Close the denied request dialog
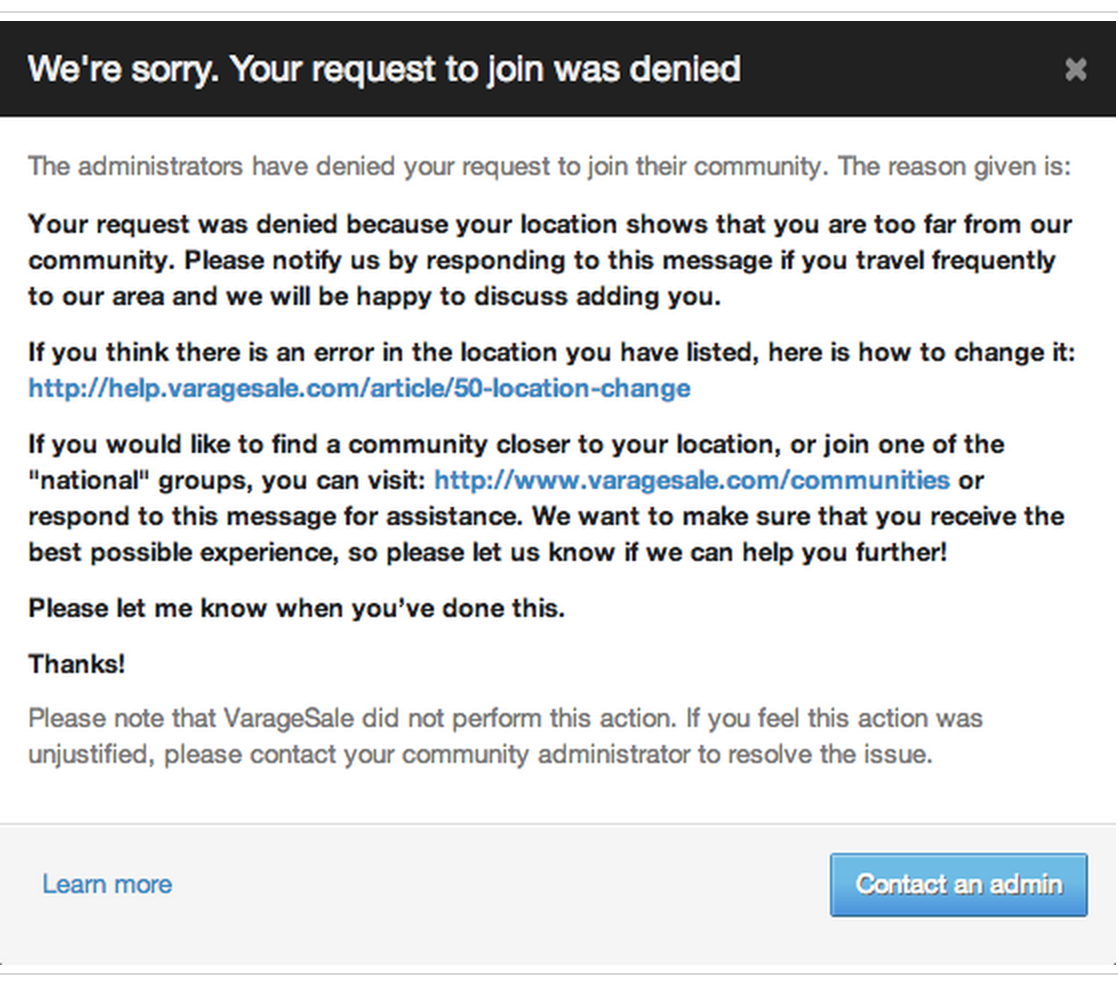This screenshot has width=1118, height=983. coord(1075,69)
